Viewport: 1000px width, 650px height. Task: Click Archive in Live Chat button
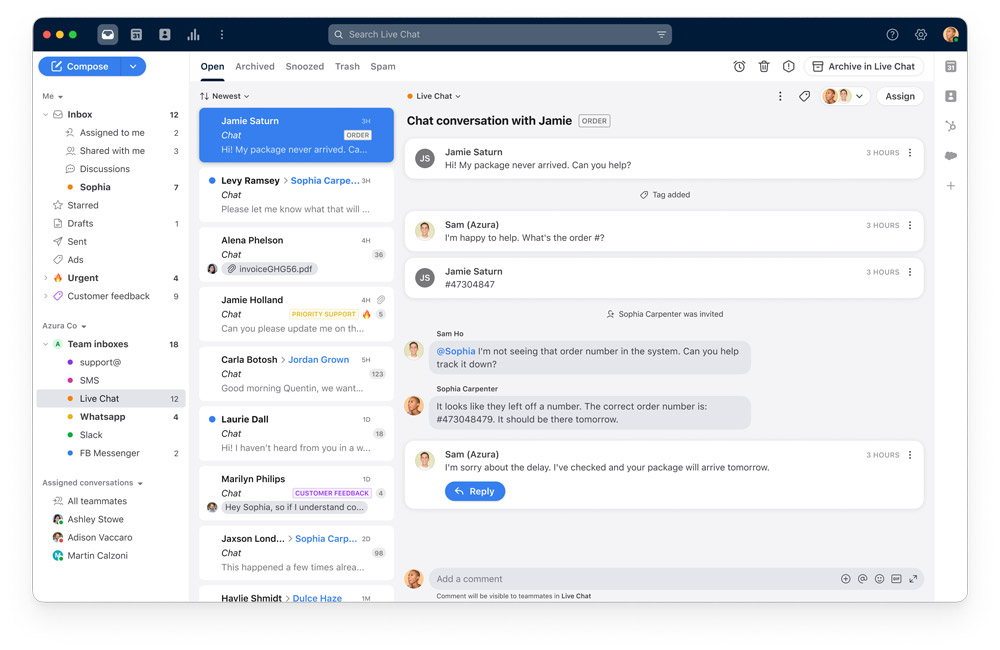864,66
